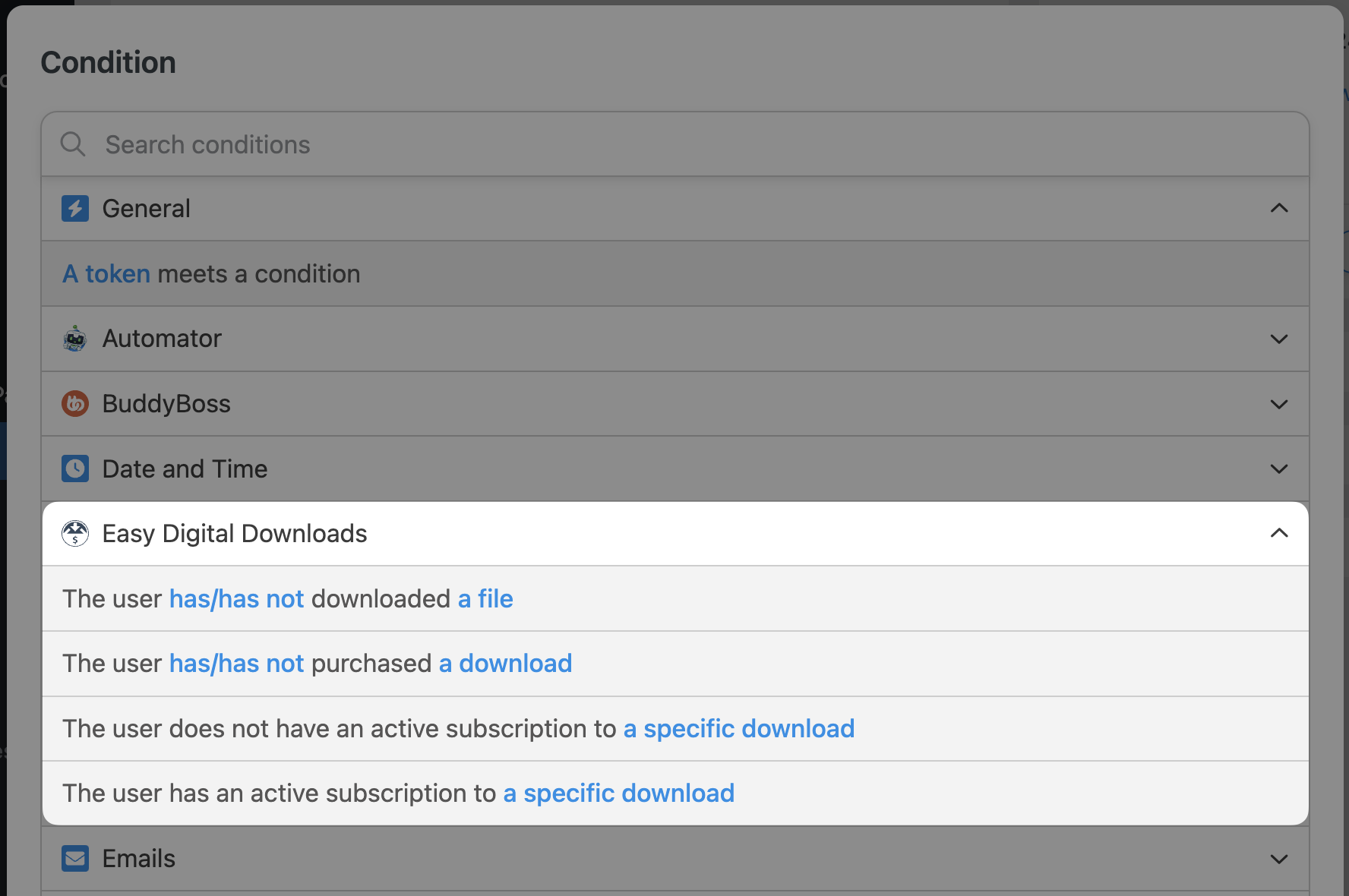The width and height of the screenshot is (1349, 896).
Task: Choose 'has/has not downloaded a file' condition
Action: [288, 599]
